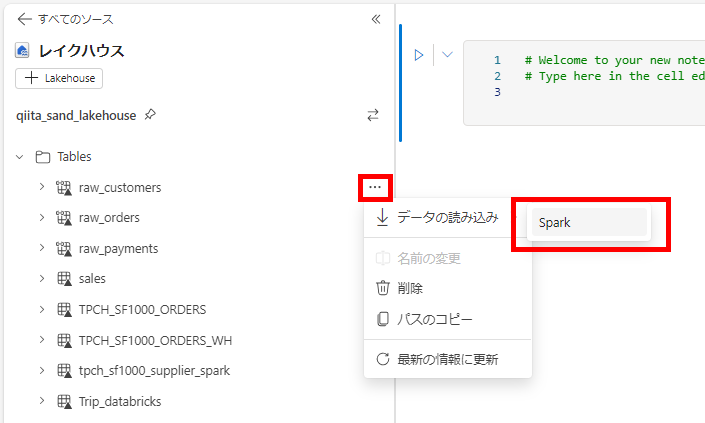Choose 最新の情報に更新 to refresh
This screenshot has height=423, width=705.
[x=447, y=359]
